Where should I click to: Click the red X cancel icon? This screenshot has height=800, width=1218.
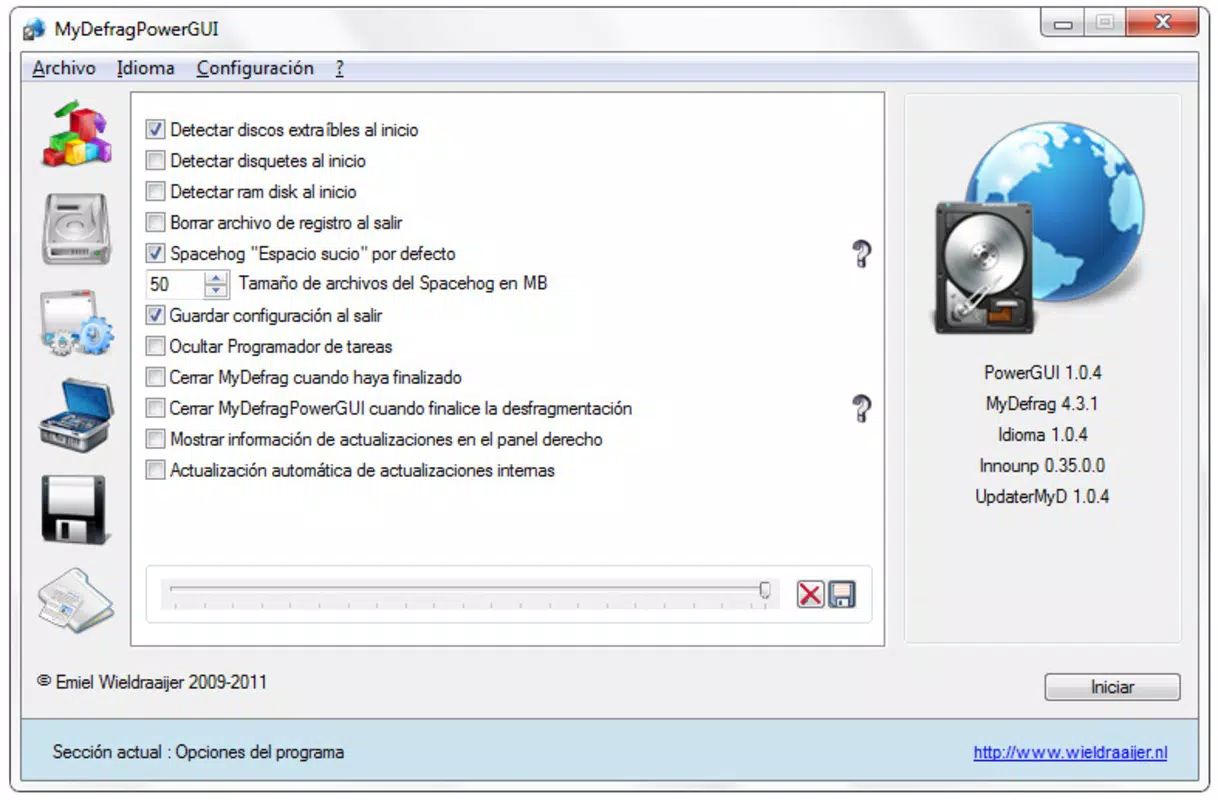[x=810, y=595]
